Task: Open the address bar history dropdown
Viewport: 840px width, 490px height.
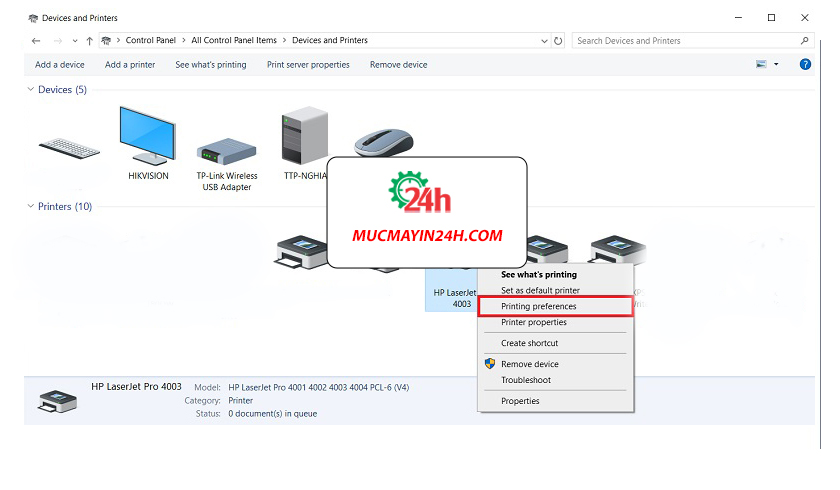Action: 544,41
